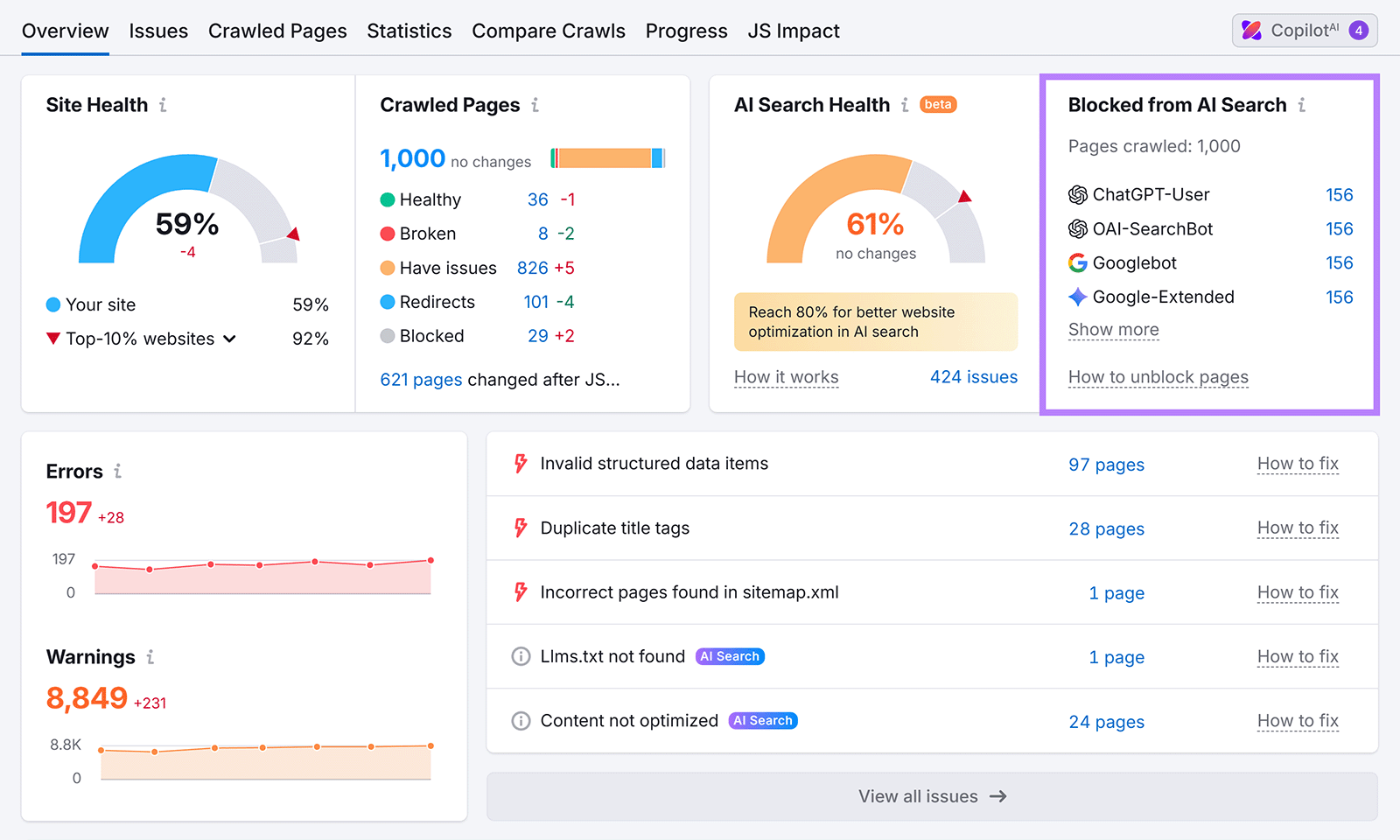
Task: Click the View all issues button
Action: click(931, 796)
